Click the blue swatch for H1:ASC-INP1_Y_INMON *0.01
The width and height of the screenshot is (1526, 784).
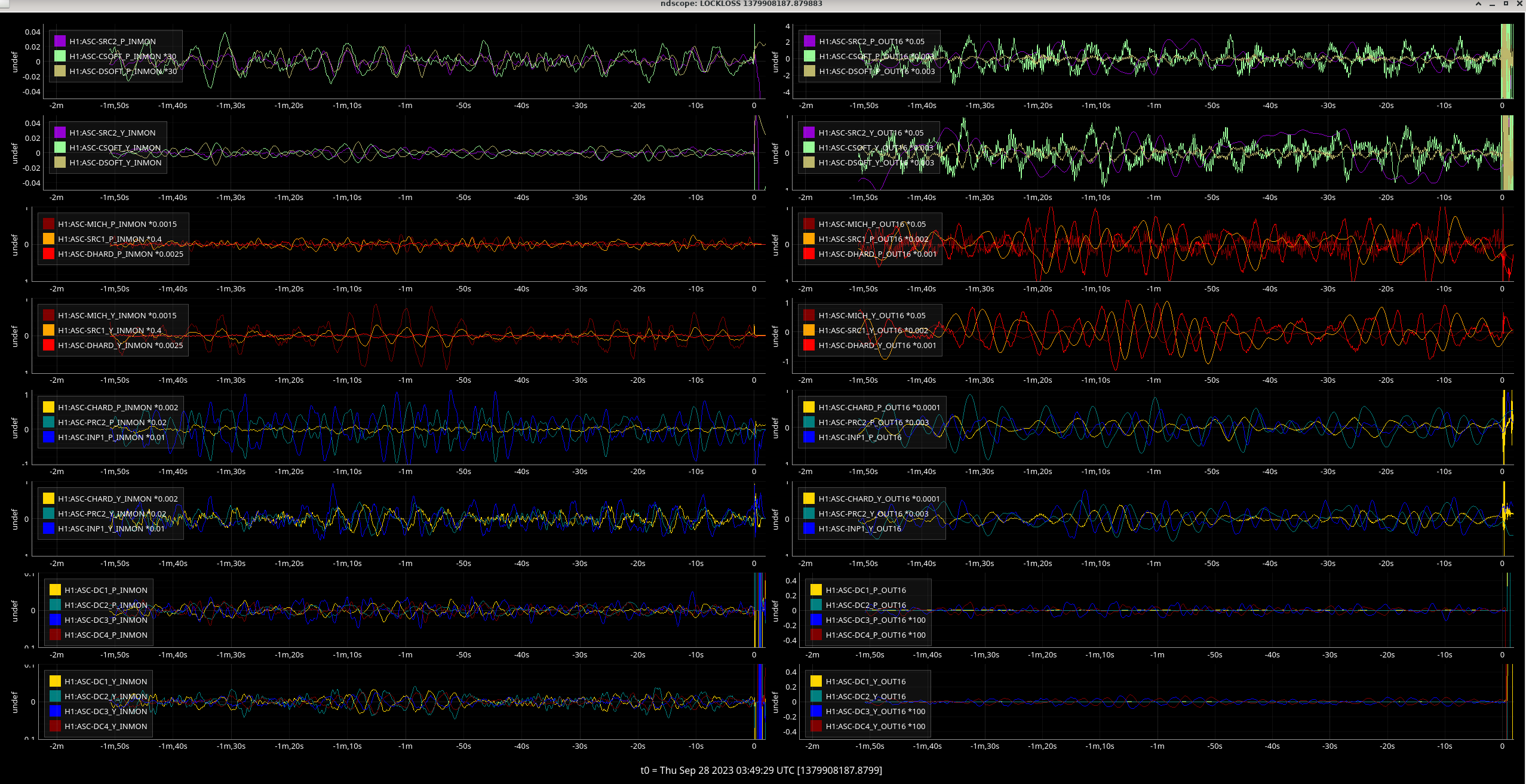click(x=48, y=528)
